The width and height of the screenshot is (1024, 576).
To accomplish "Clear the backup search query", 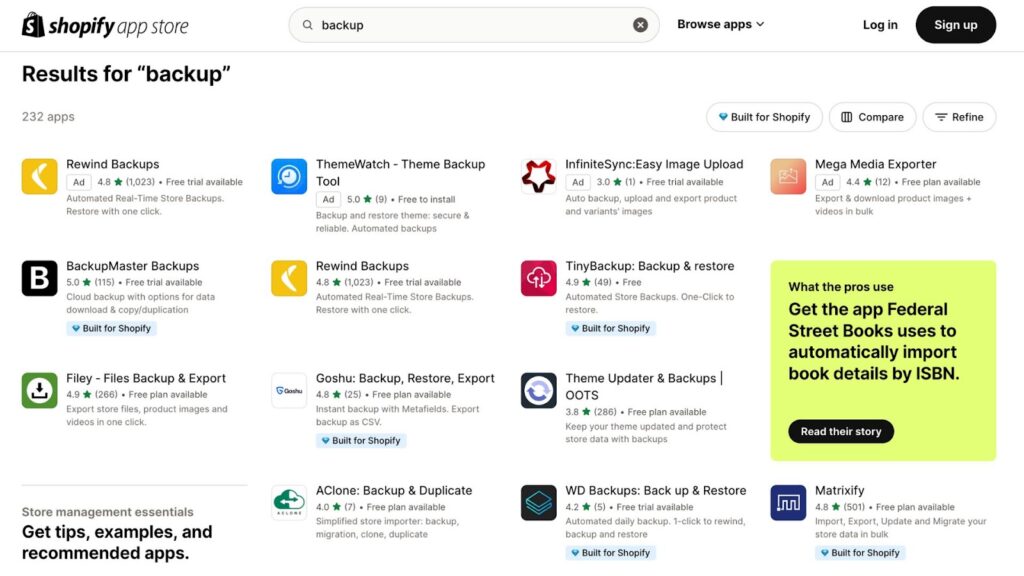I will coord(641,24).
